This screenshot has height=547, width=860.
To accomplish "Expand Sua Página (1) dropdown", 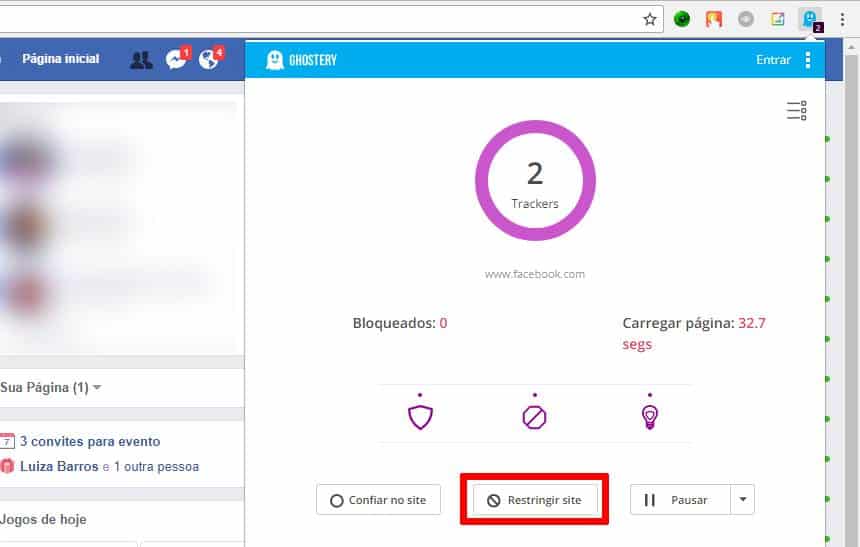I will tap(50, 387).
